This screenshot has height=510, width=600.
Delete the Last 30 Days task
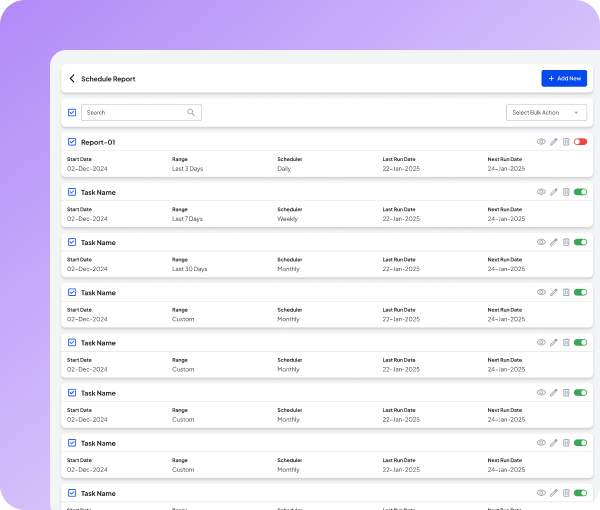tap(566, 242)
